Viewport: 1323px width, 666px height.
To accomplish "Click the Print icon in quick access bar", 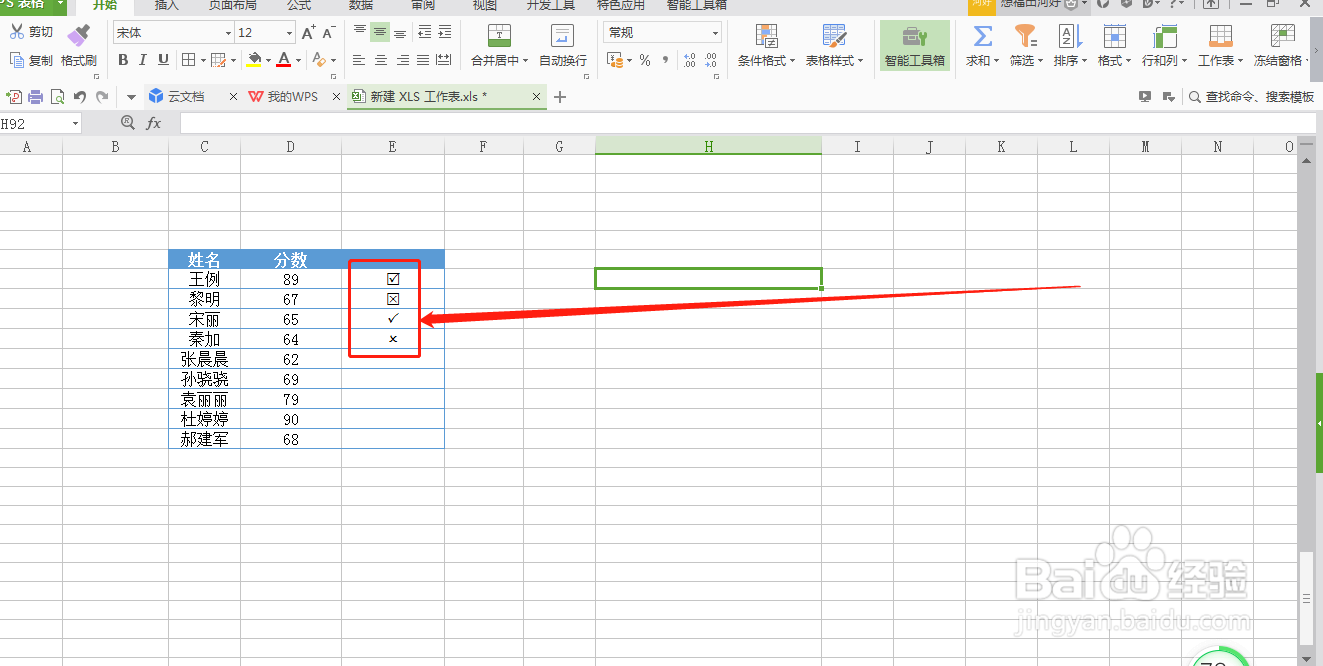I will coord(36,97).
